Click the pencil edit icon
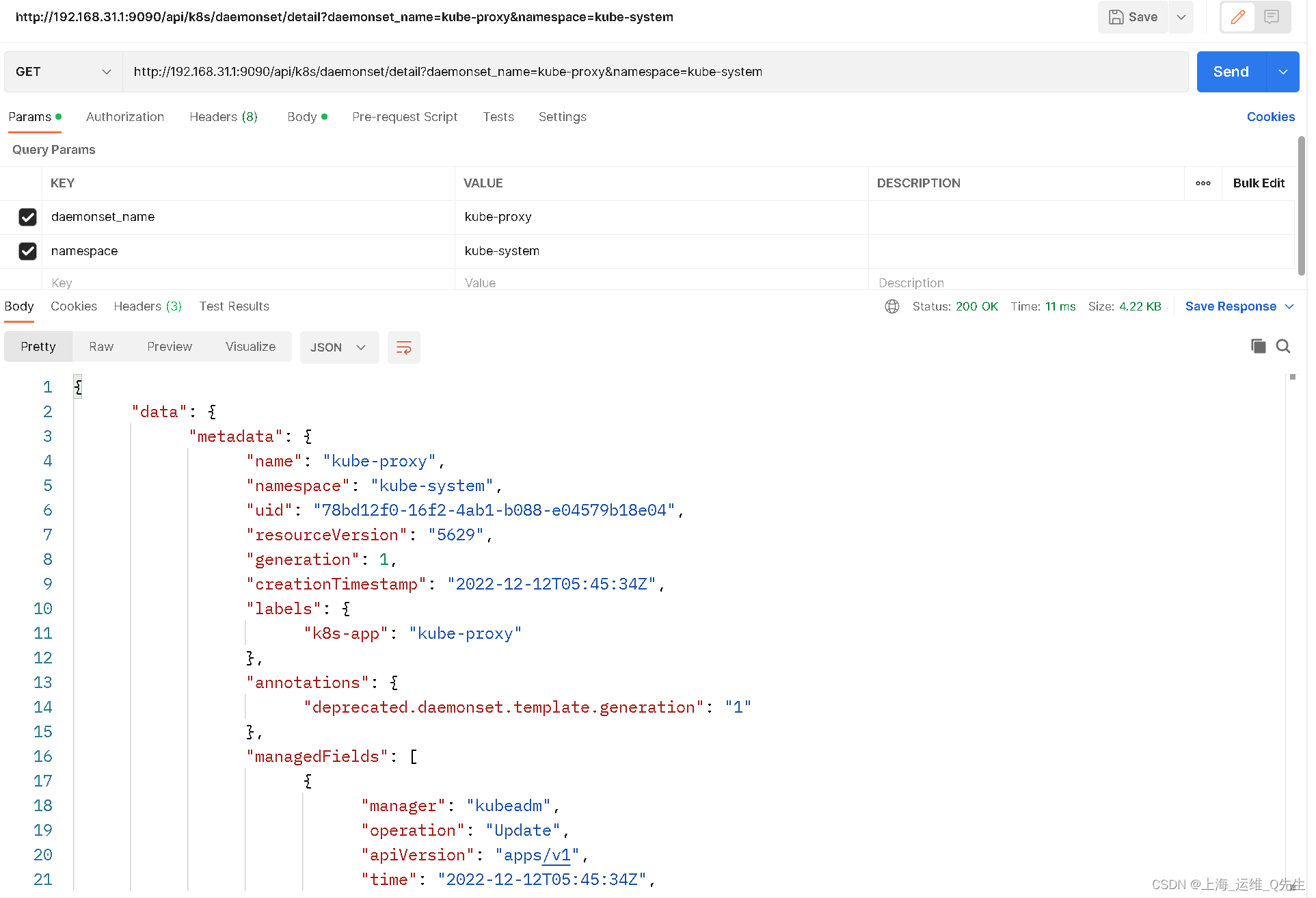Image resolution: width=1316 pixels, height=898 pixels. 1237,17
